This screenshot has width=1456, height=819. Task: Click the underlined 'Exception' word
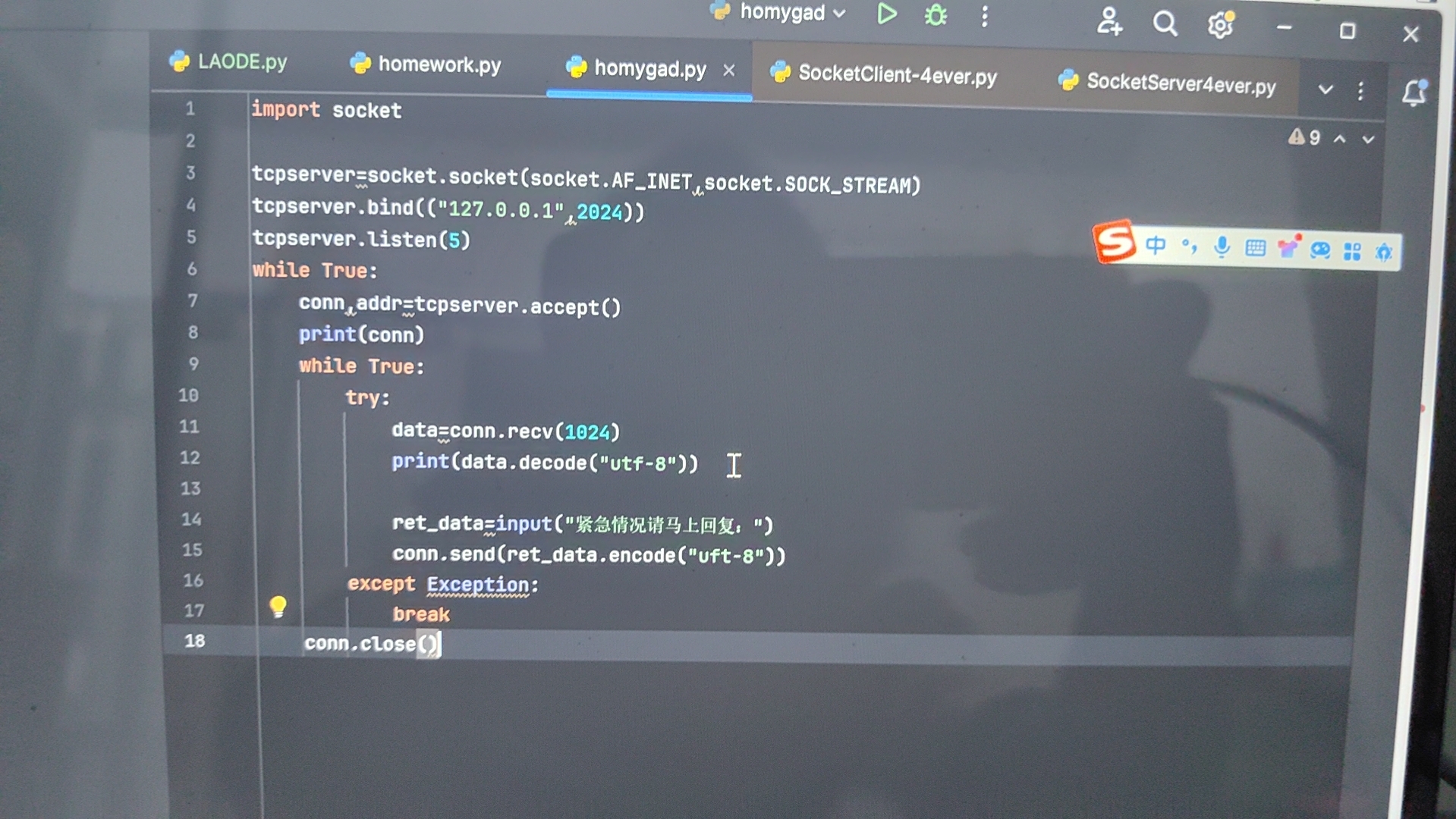pos(477,585)
